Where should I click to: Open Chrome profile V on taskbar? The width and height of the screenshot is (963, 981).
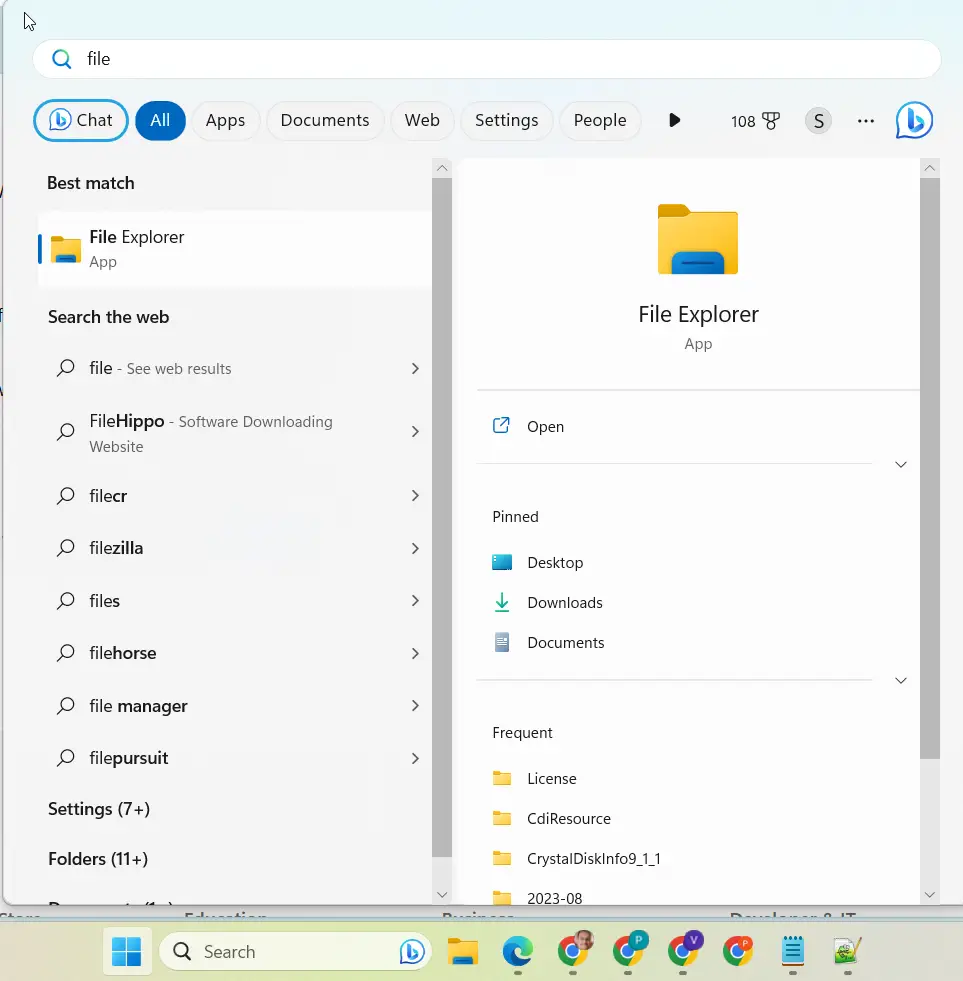click(684, 950)
